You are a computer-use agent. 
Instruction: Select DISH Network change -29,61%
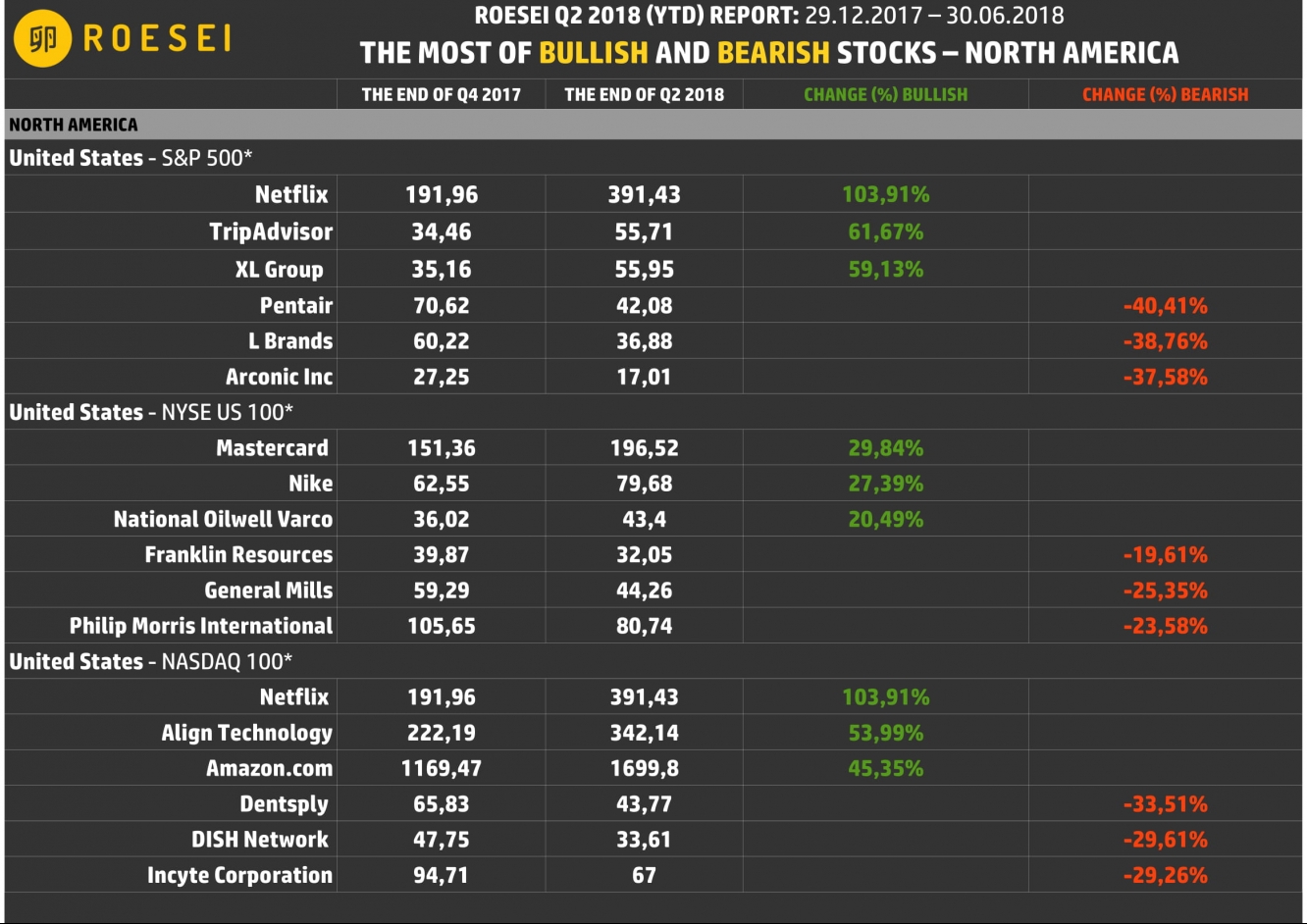(1166, 840)
